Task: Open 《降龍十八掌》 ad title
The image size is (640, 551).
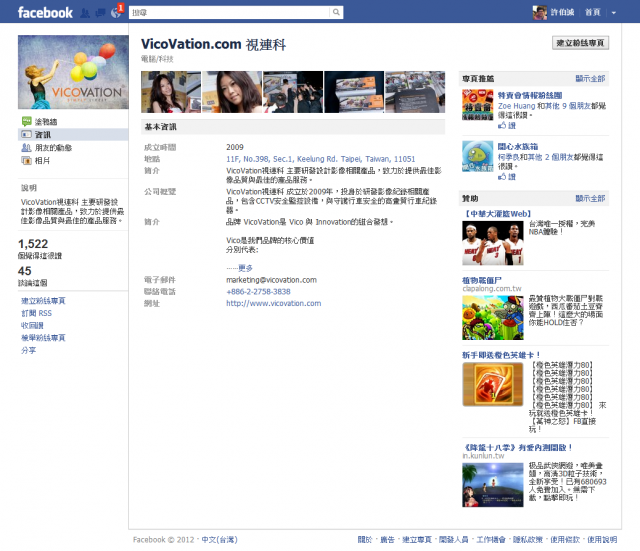Action: (x=518, y=447)
